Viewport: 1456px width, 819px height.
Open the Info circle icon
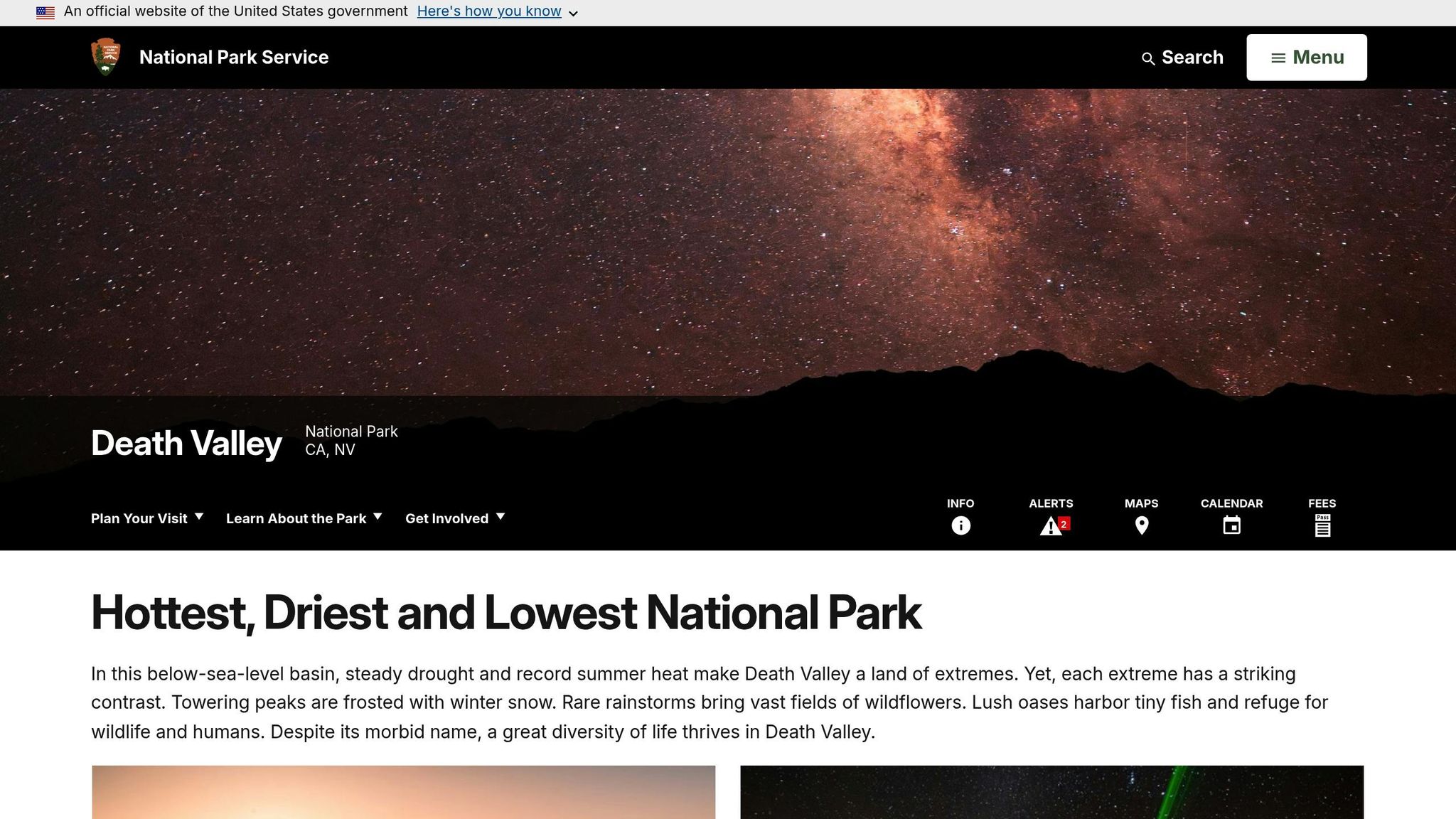tap(960, 525)
